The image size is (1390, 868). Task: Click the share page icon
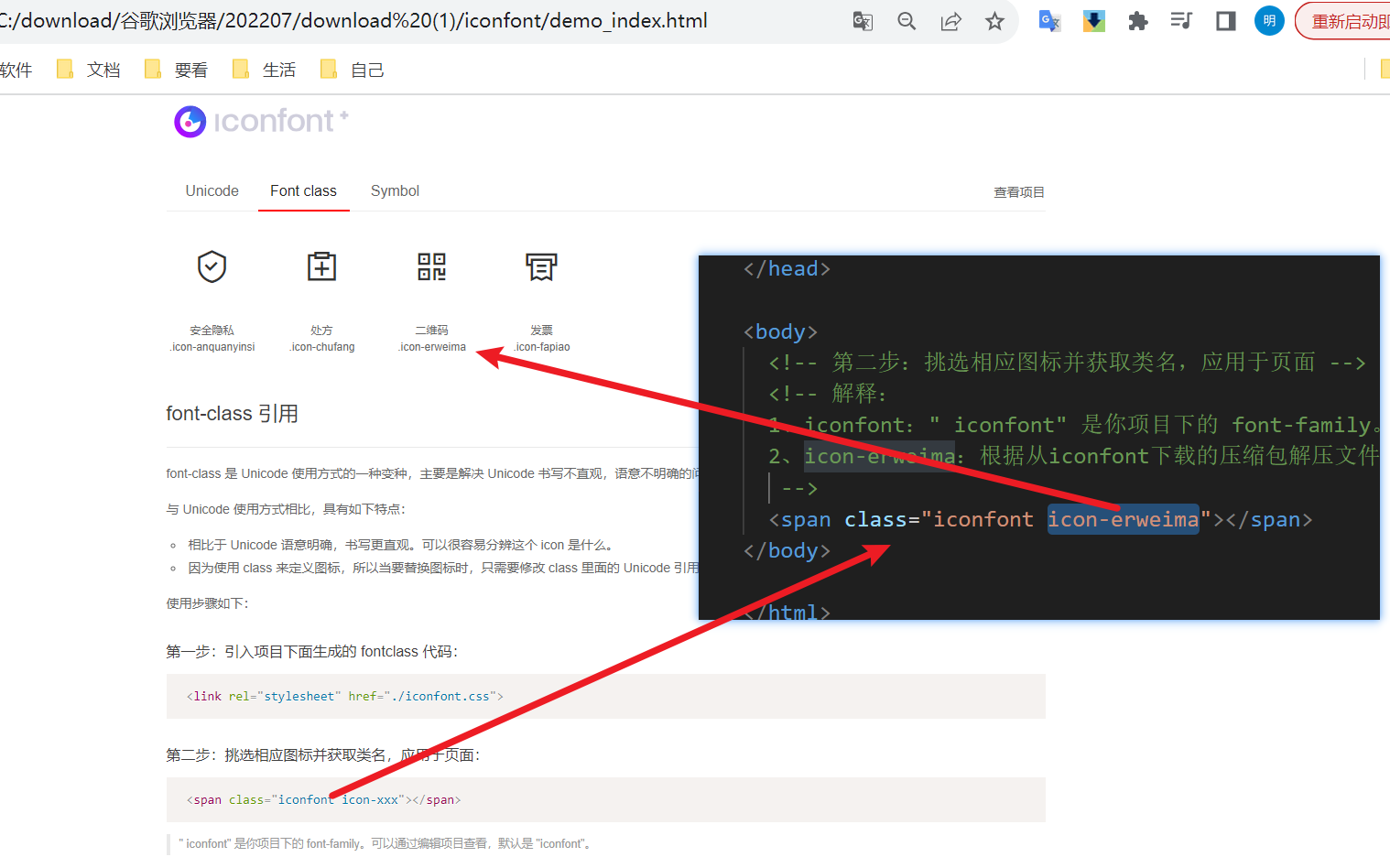[950, 21]
